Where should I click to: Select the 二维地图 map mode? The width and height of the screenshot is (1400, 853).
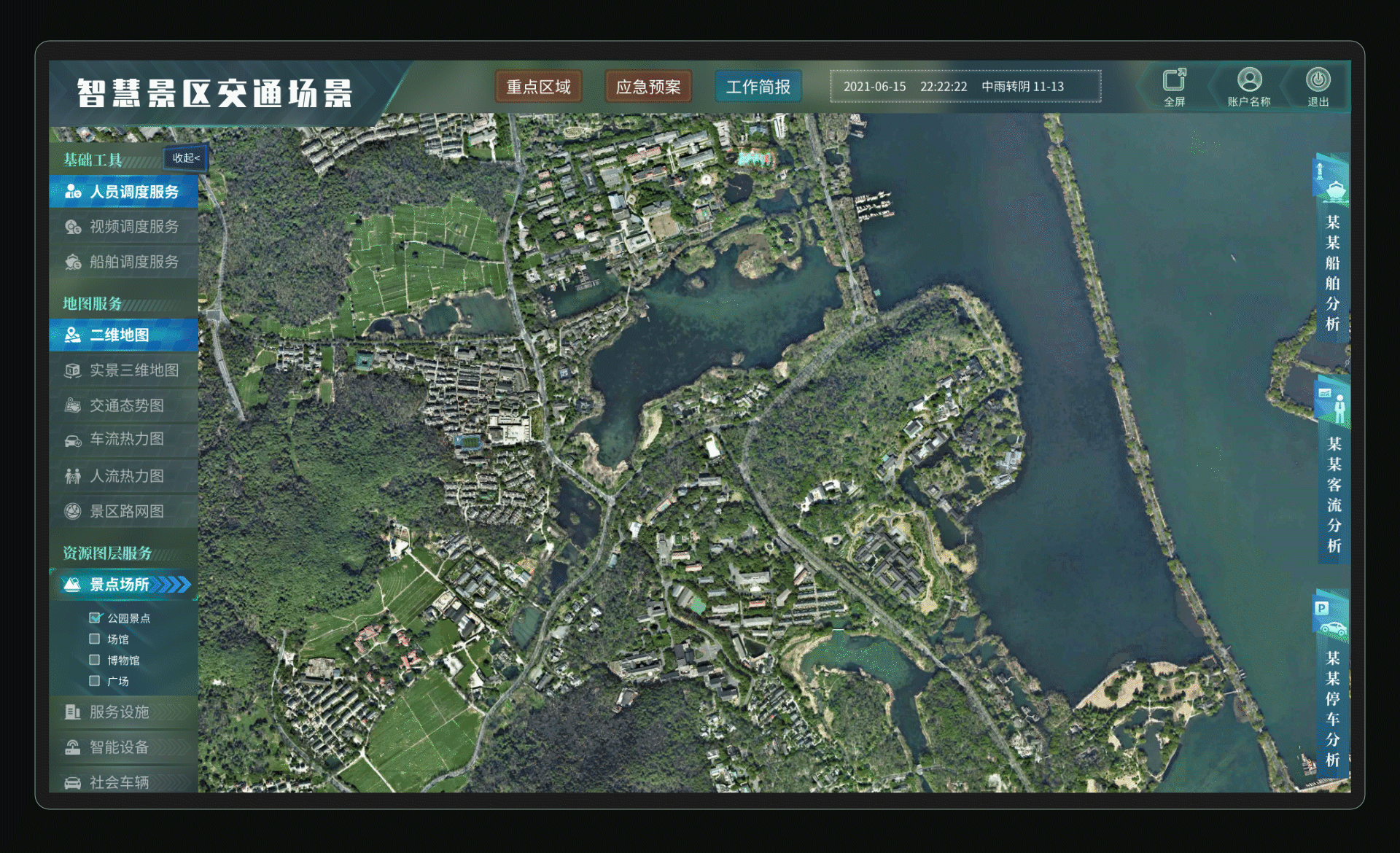click(x=124, y=335)
